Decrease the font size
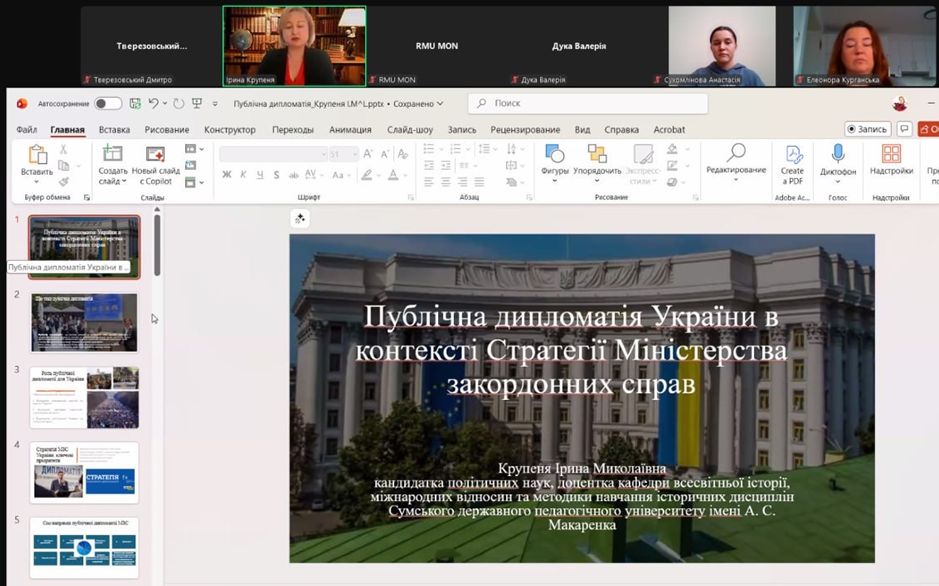 (385, 154)
